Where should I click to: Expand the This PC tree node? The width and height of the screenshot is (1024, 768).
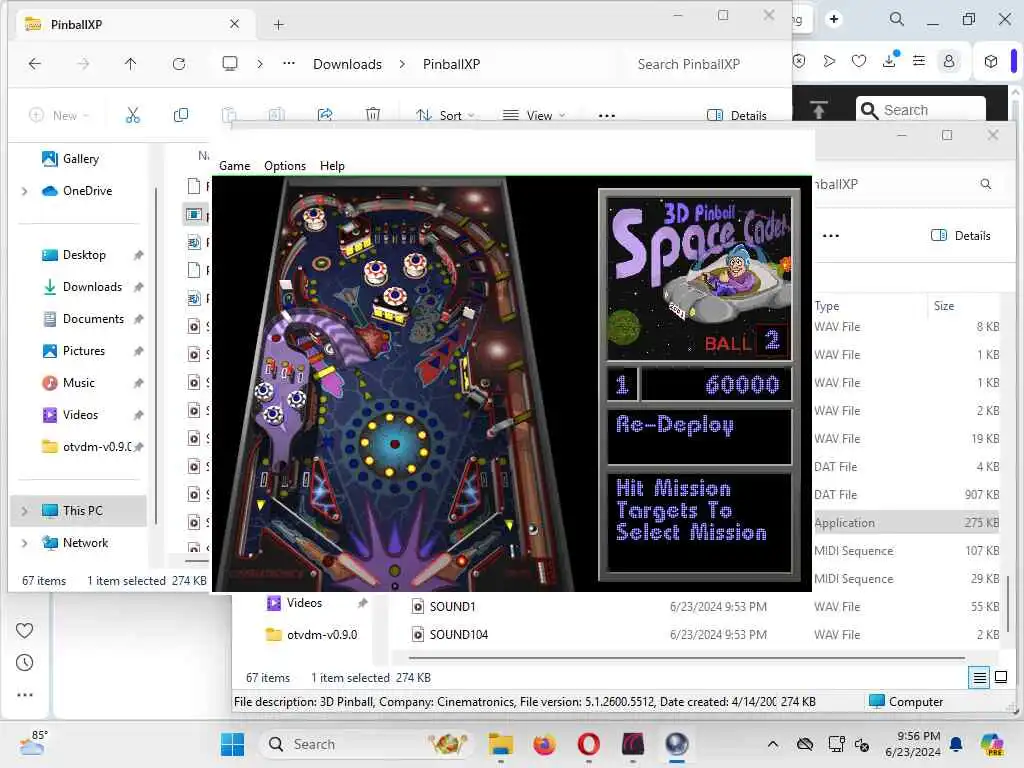[25, 511]
